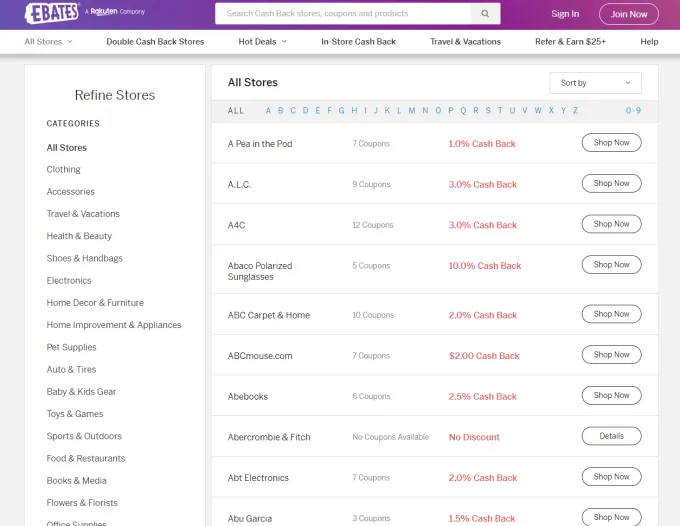This screenshot has height=526, width=680.
Task: Select All Stores category in sidebar
Action: 66,148
